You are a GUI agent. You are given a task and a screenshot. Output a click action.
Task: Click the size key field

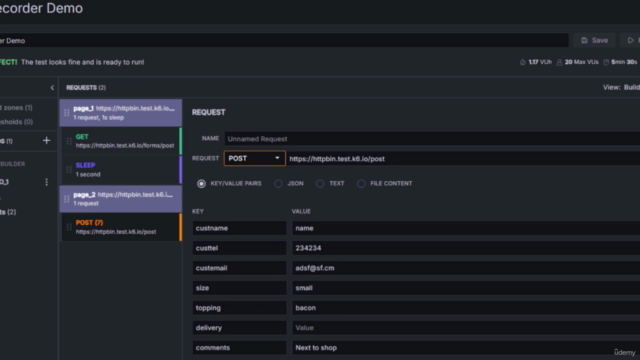pyautogui.click(x=239, y=288)
